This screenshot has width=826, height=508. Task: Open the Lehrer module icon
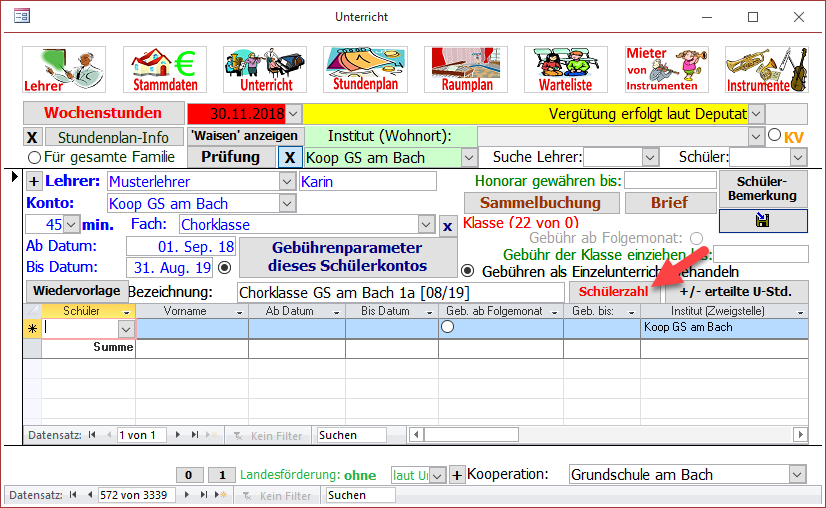(x=64, y=70)
